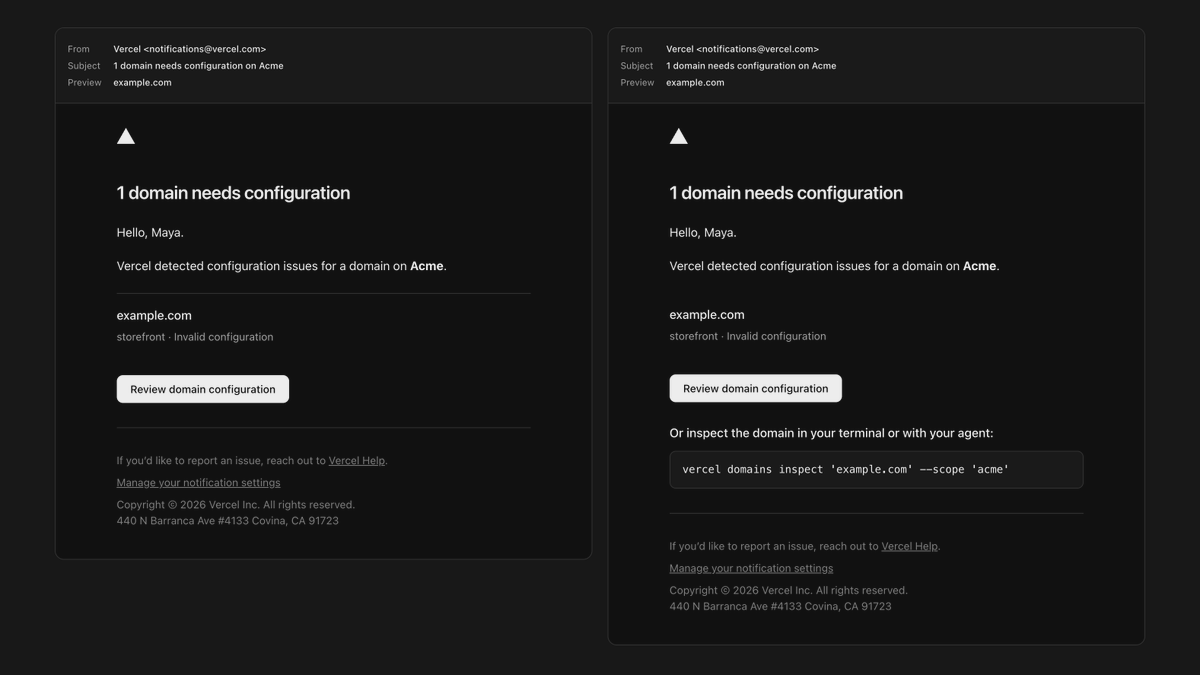Click the copyright line in left email footer
This screenshot has height=675, width=1200.
236,505
